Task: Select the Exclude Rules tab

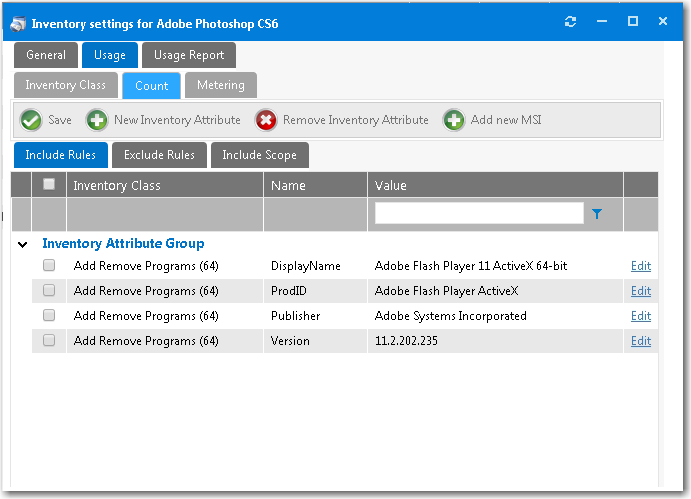Action: pyautogui.click(x=159, y=155)
